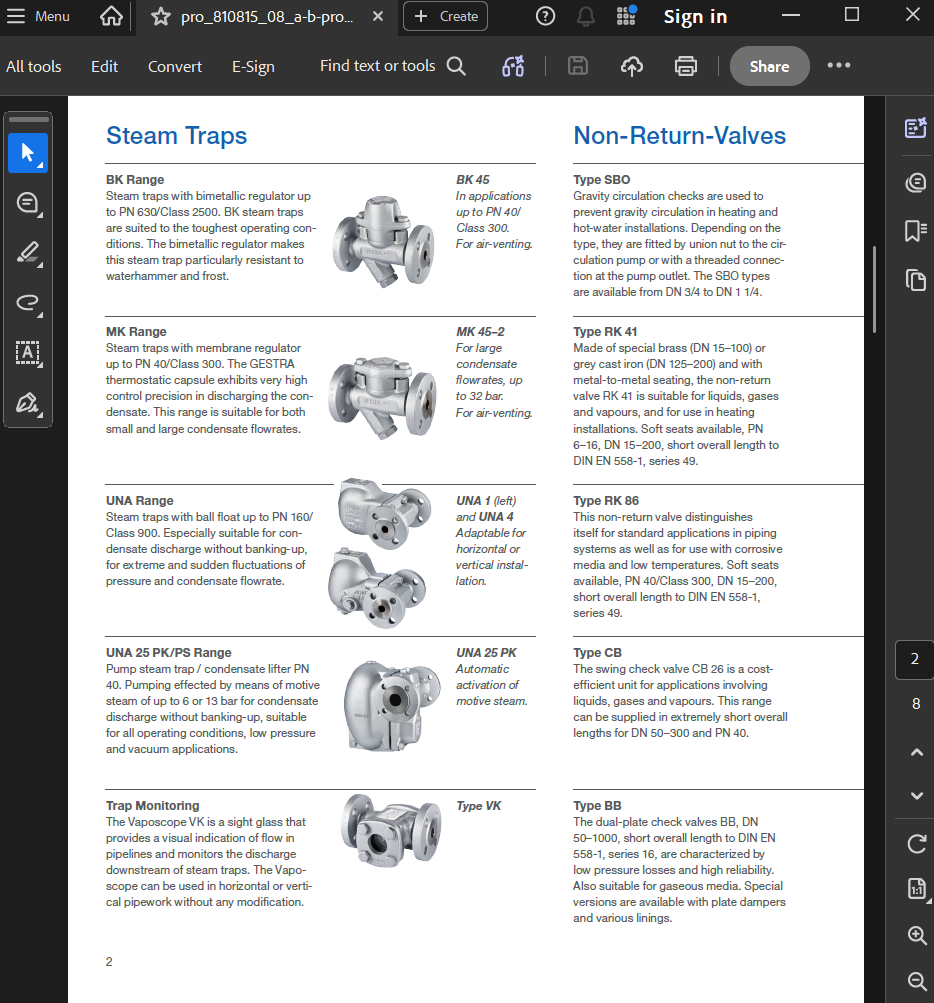The height and width of the screenshot is (1003, 934).
Task: Open All tools
Action: coord(34,67)
